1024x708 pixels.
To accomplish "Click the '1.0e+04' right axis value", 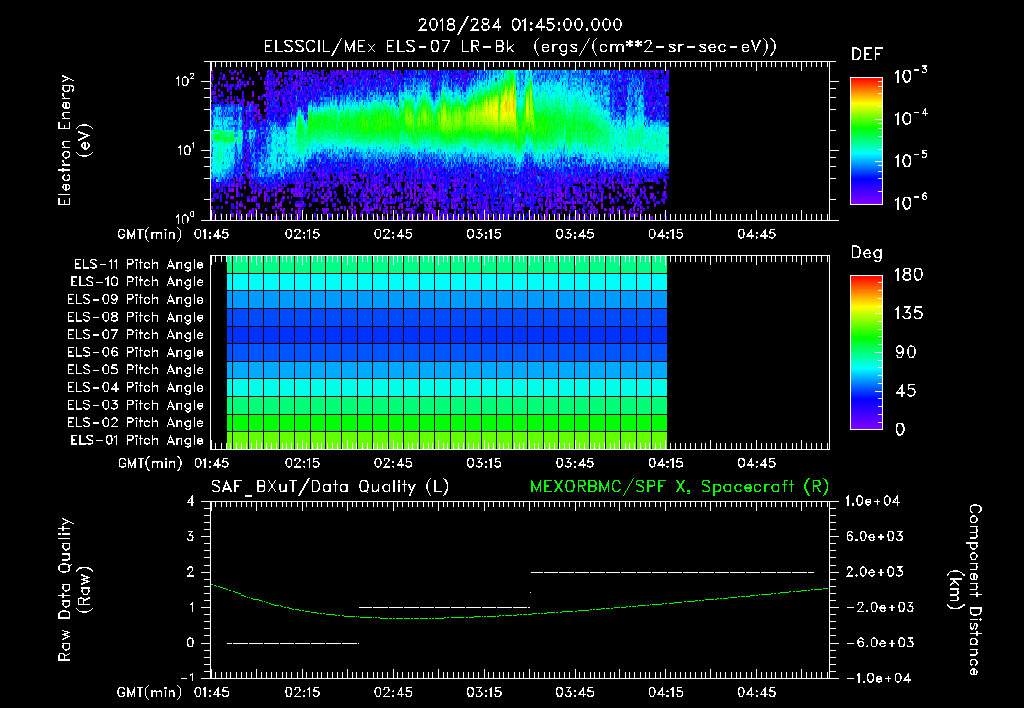I will [x=872, y=501].
